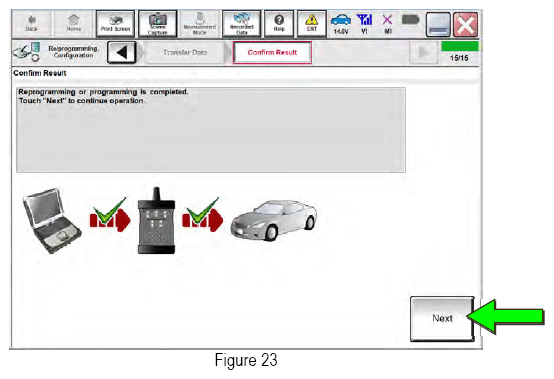This screenshot has height=379, width=554.
Task: Go to Home screen
Action: [x=73, y=24]
